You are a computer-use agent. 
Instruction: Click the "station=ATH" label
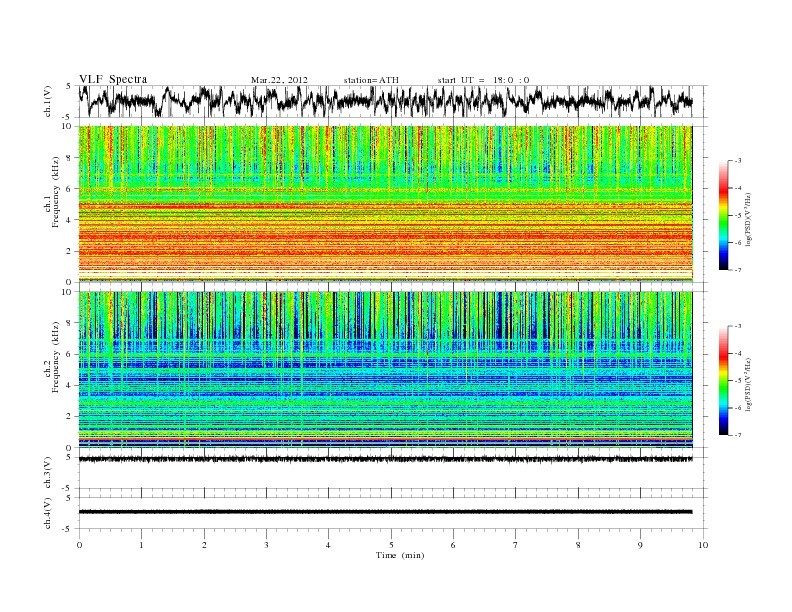pyautogui.click(x=371, y=80)
